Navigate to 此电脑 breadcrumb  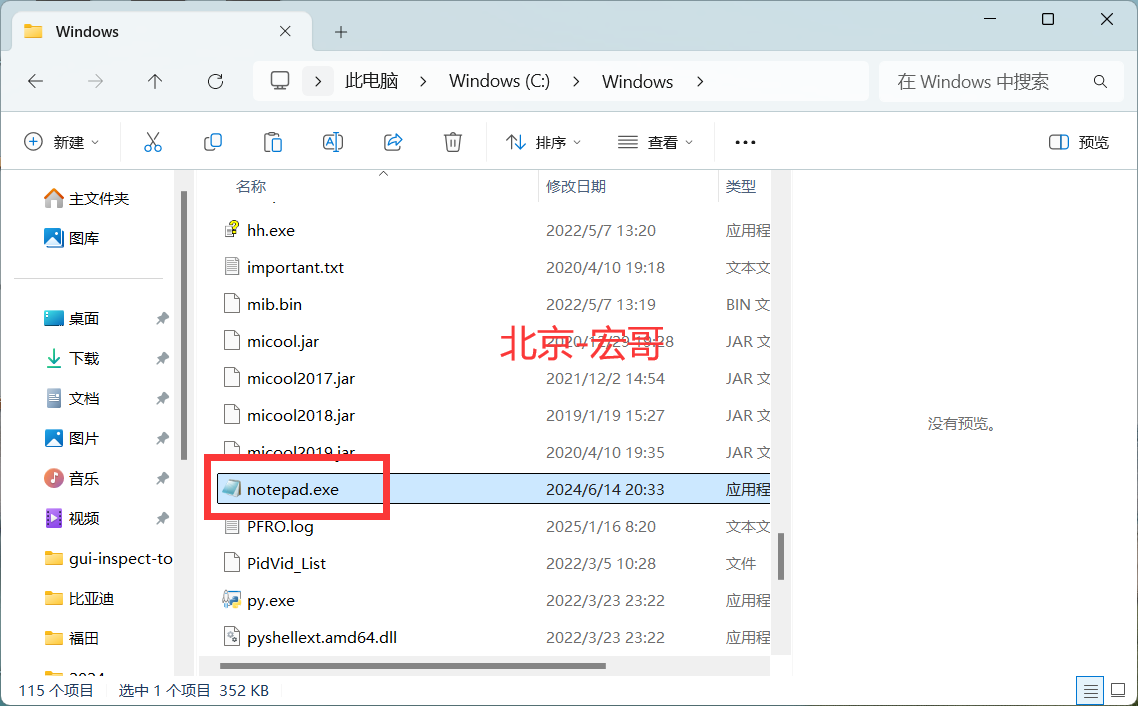coord(372,81)
